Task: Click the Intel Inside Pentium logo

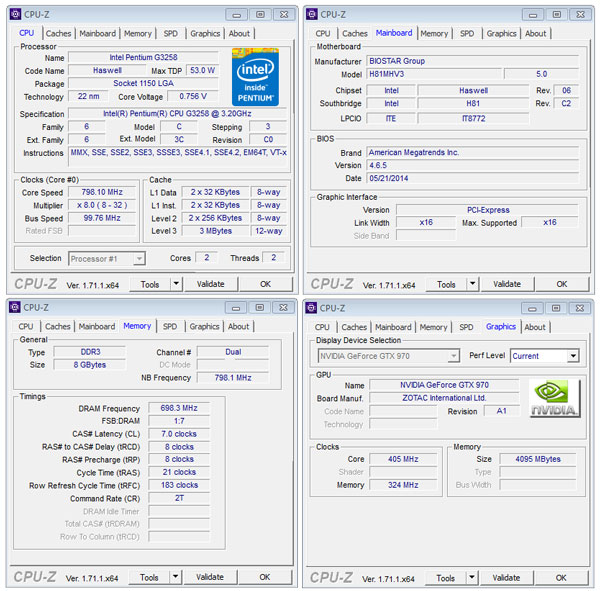Action: (x=255, y=77)
